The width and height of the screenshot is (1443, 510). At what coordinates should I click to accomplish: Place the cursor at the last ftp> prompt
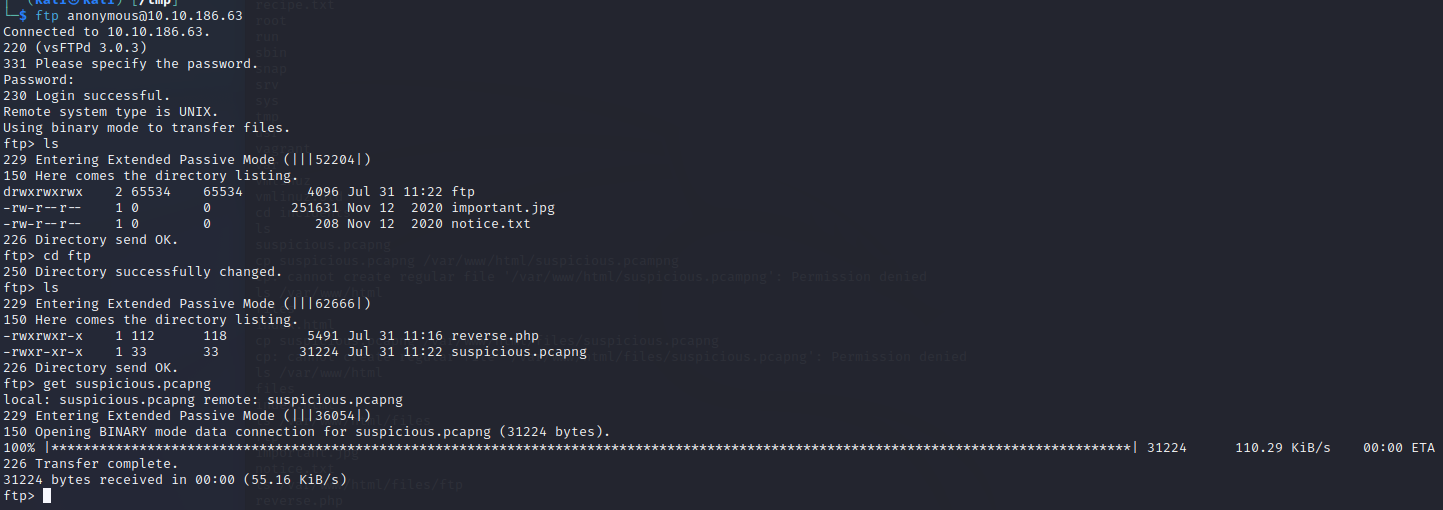pos(46,496)
